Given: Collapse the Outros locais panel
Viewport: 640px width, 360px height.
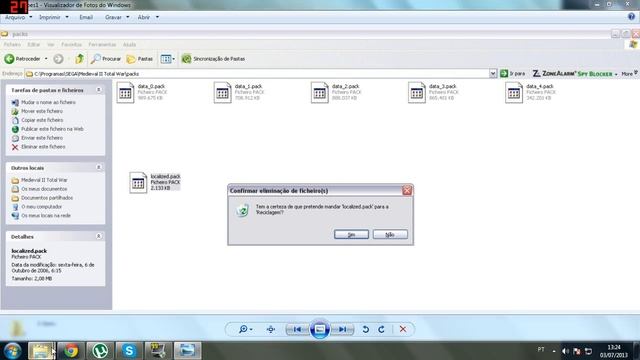Looking at the screenshot, I should (99, 168).
